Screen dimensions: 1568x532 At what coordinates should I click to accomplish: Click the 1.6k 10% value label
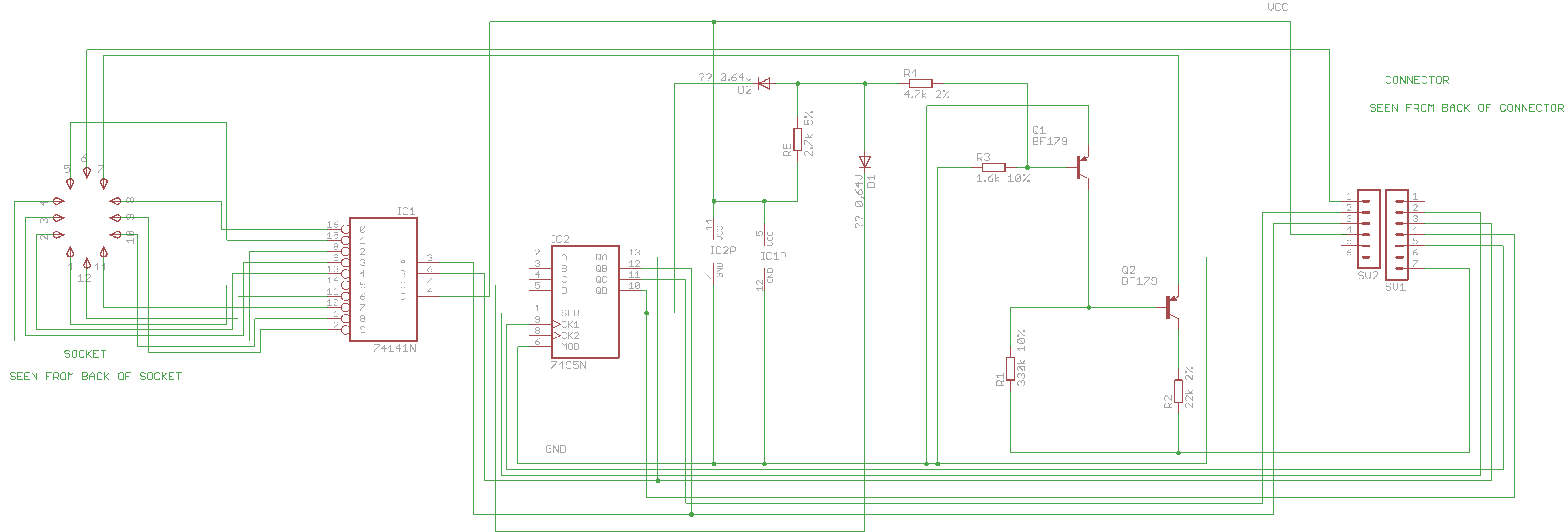[1003, 178]
